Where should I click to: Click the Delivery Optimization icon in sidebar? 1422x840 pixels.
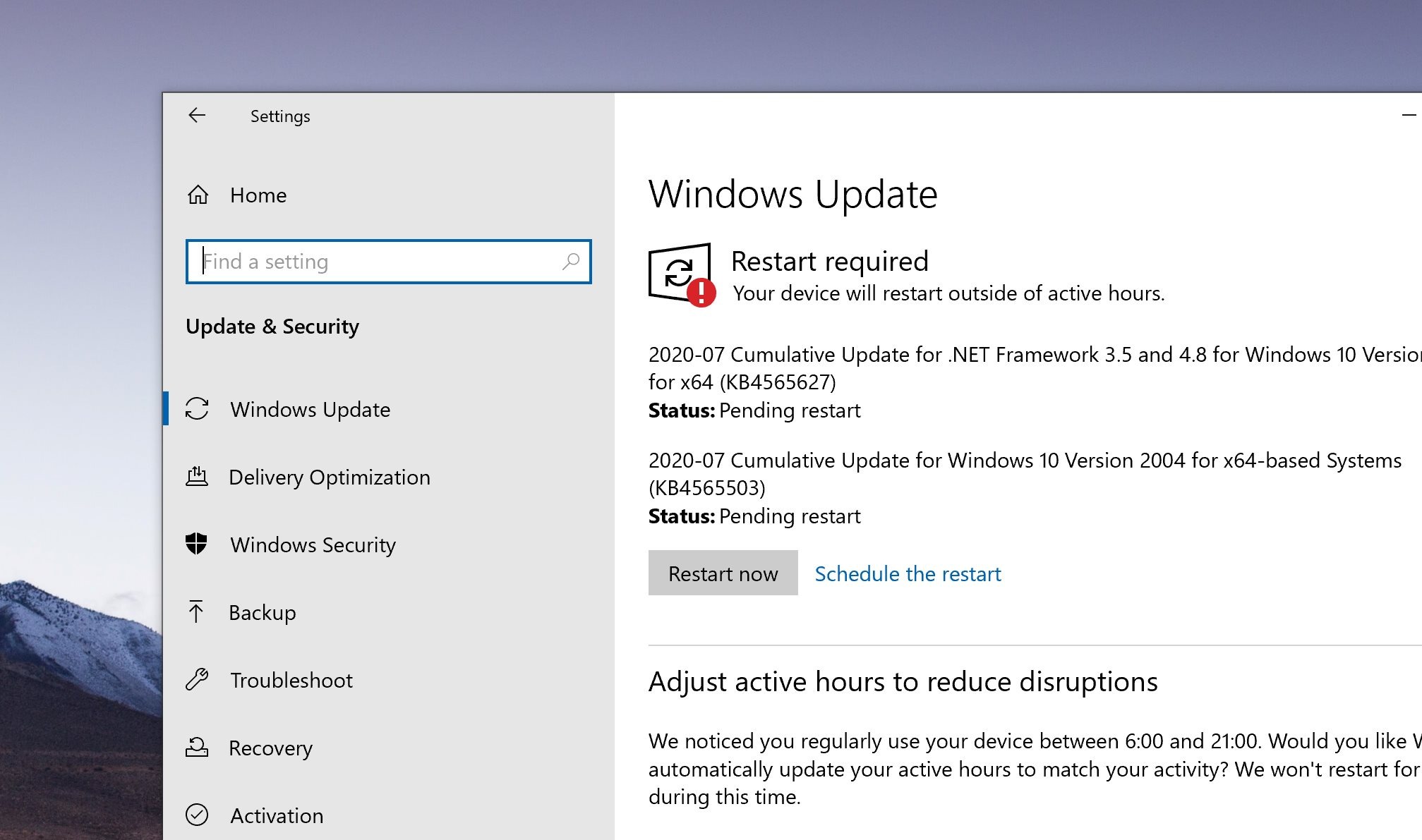coord(198,477)
